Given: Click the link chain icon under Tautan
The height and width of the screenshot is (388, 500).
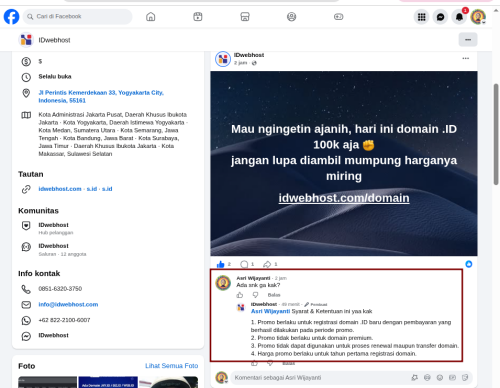Looking at the screenshot, I should click(x=26, y=189).
